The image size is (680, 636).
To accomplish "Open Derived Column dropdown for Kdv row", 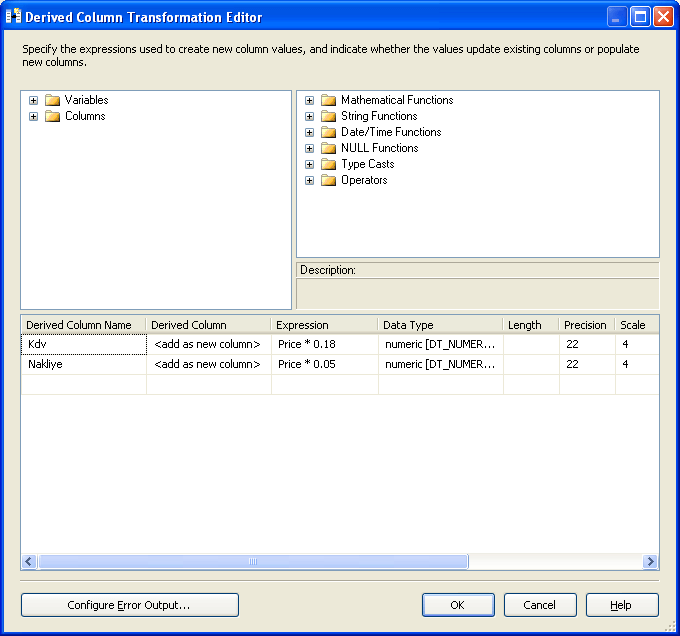I will coord(209,344).
